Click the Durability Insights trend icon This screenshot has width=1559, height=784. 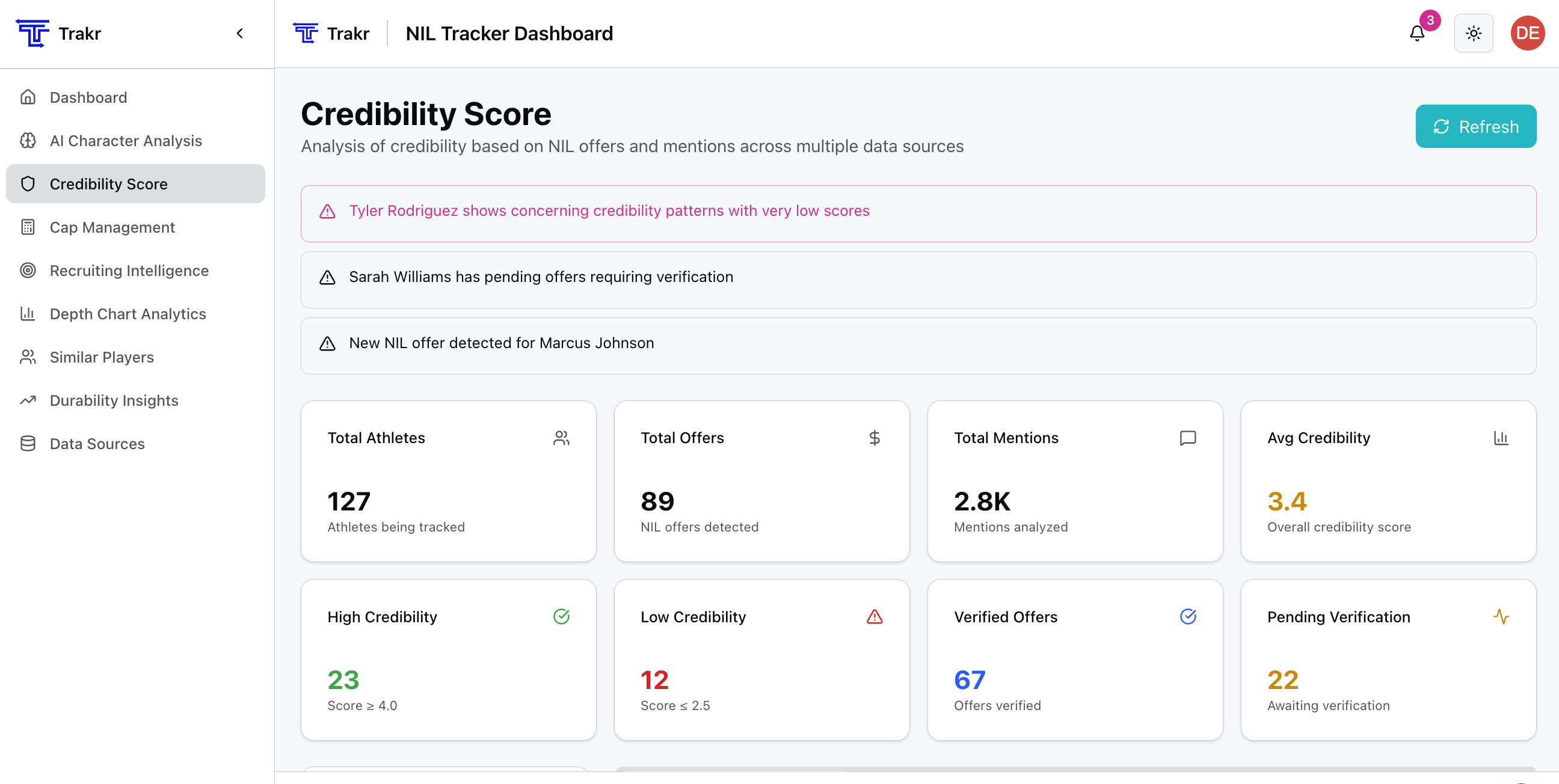tap(28, 400)
